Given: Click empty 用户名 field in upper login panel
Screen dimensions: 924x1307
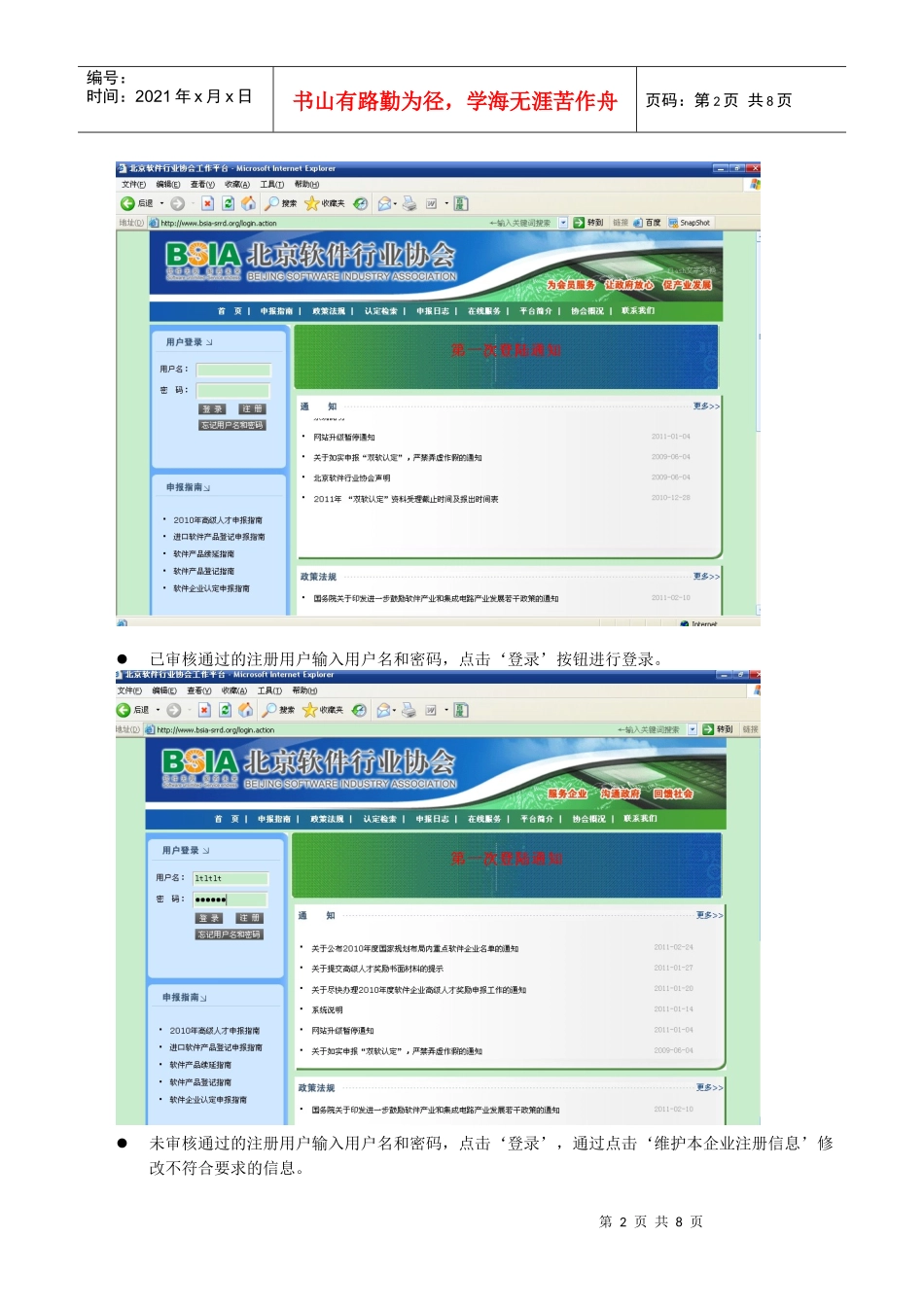Looking at the screenshot, I should [233, 370].
